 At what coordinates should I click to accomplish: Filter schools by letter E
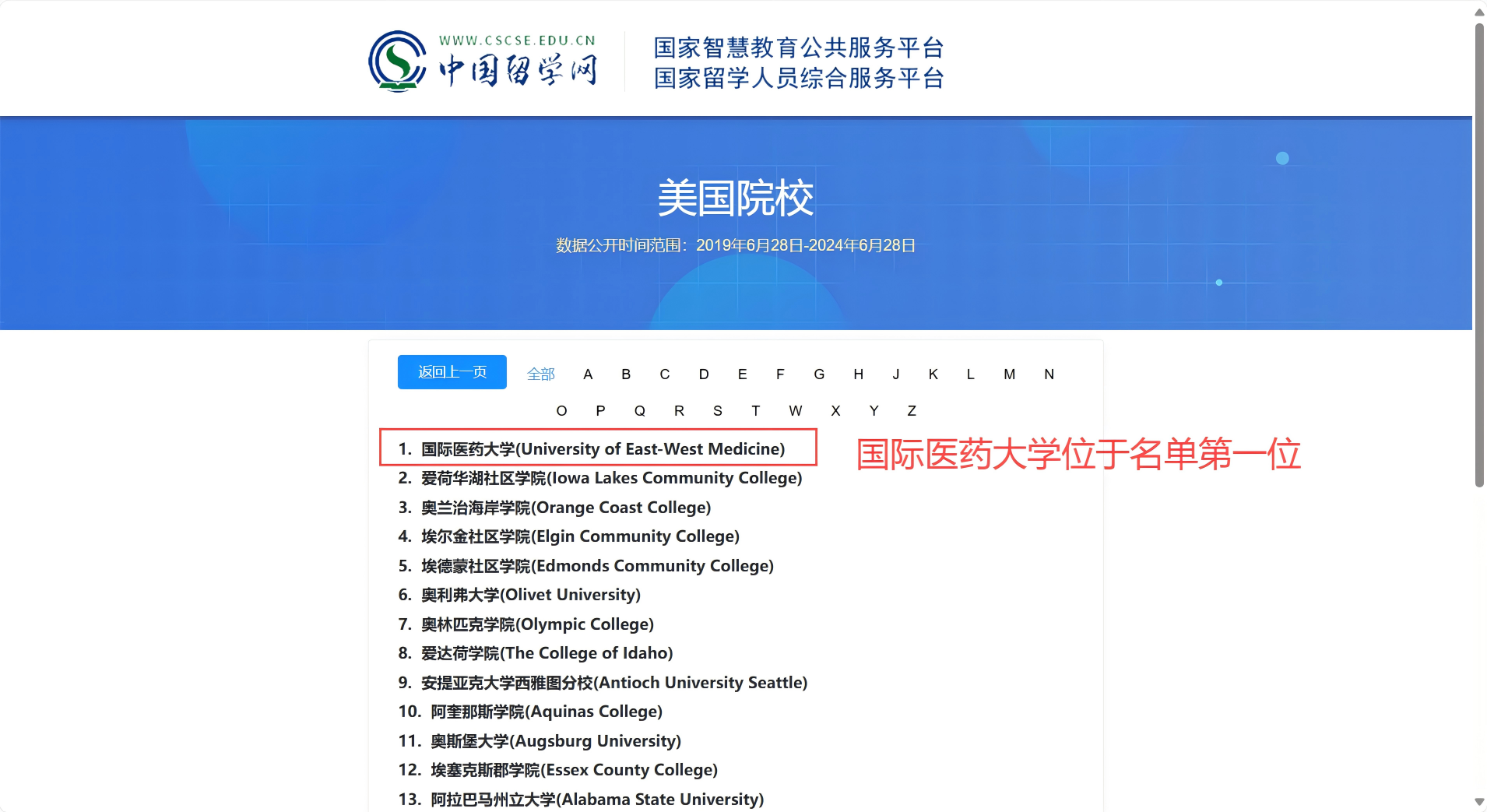click(x=742, y=374)
